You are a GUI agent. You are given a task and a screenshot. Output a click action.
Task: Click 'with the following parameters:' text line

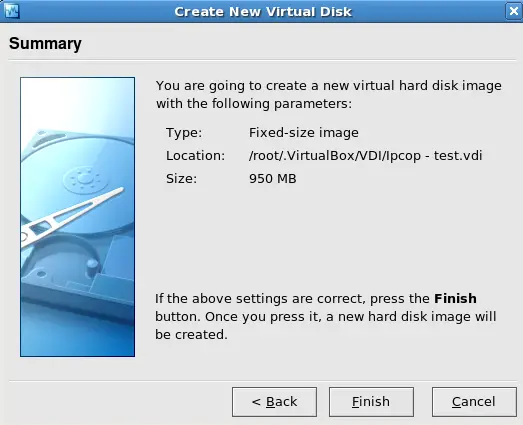click(254, 103)
